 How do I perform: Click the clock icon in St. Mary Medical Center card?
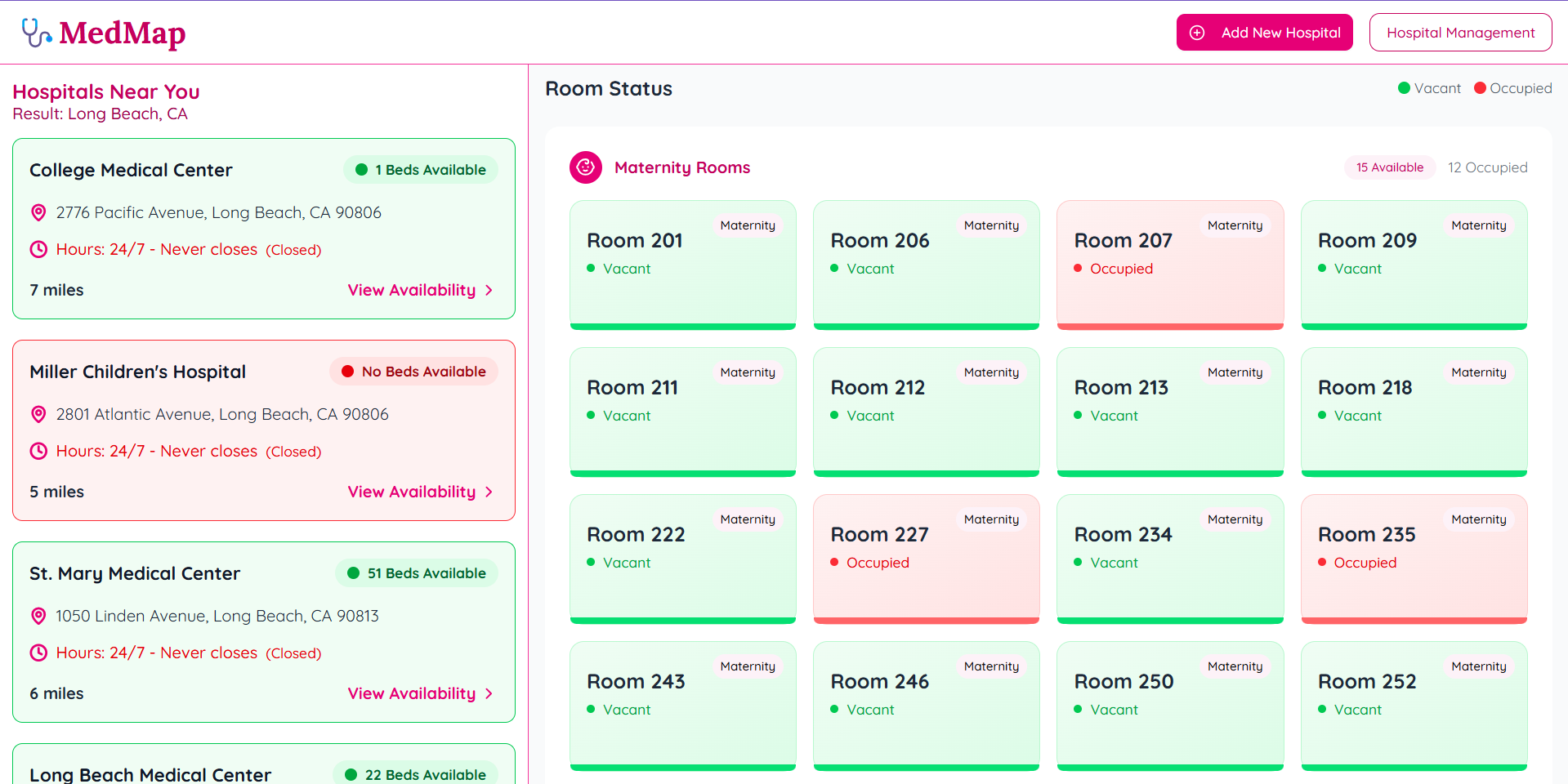point(38,653)
